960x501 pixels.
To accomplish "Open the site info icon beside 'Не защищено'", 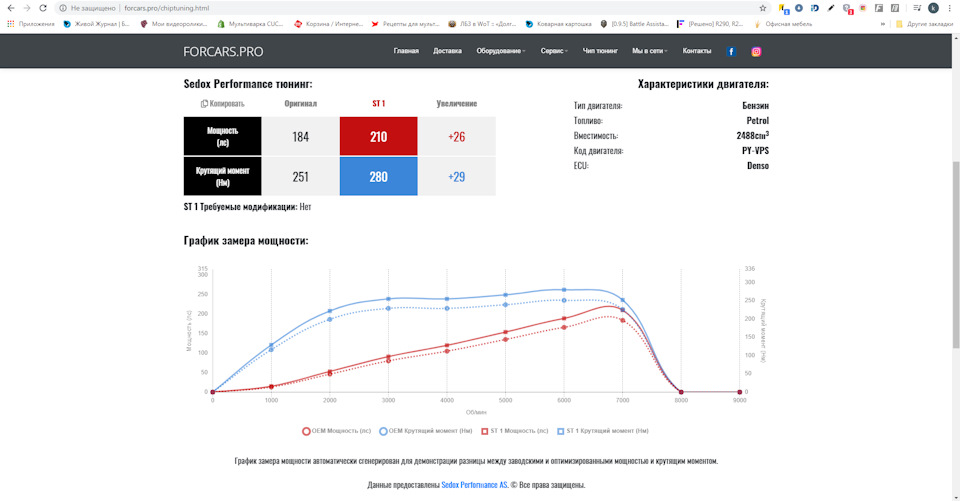I will [x=62, y=8].
